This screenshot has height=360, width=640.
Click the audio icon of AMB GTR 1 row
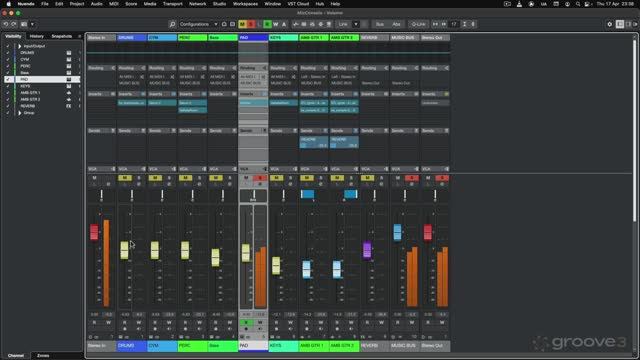tap(69, 93)
